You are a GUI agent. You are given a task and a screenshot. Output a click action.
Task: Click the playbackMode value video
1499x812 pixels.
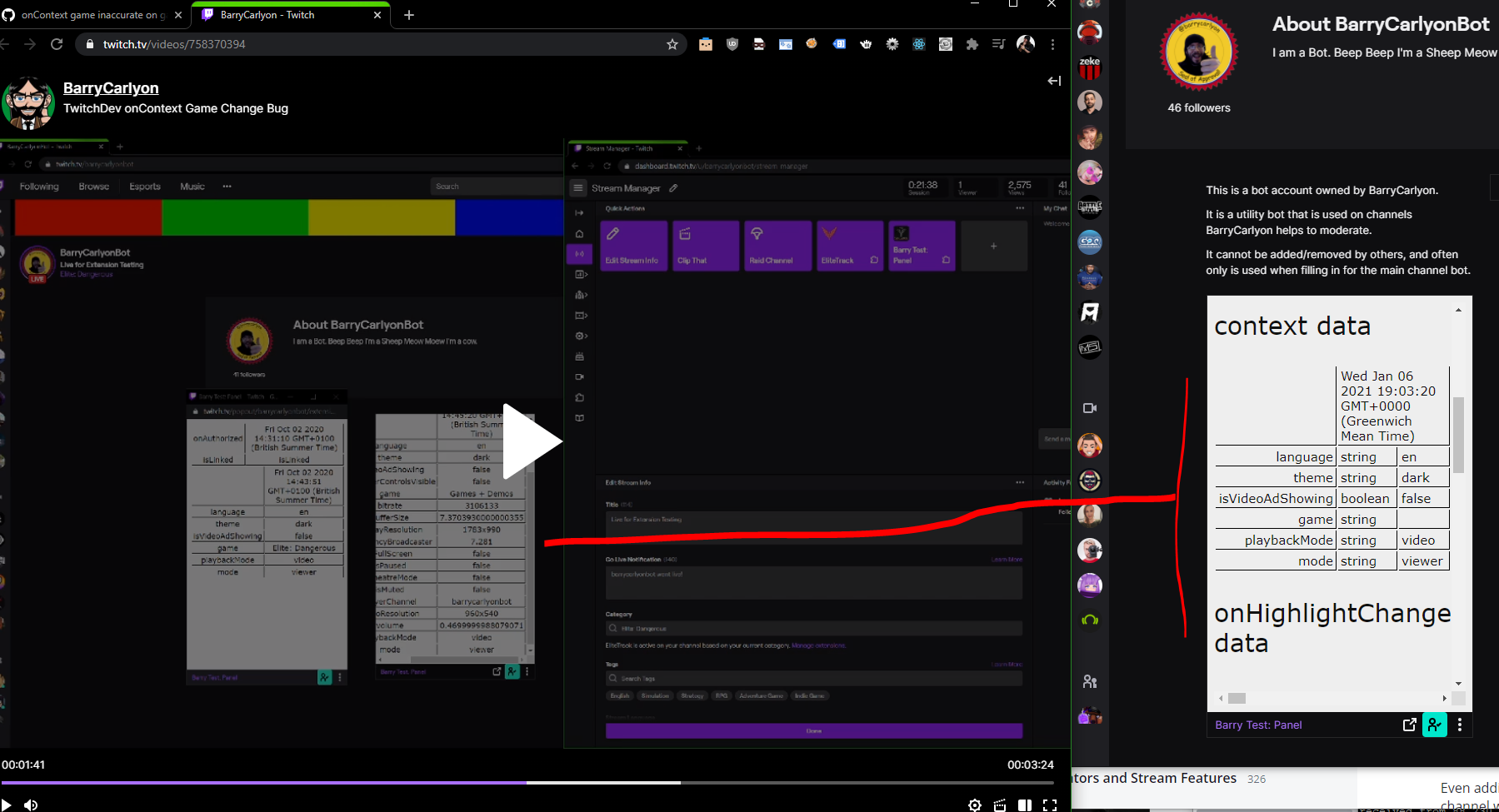point(1418,541)
